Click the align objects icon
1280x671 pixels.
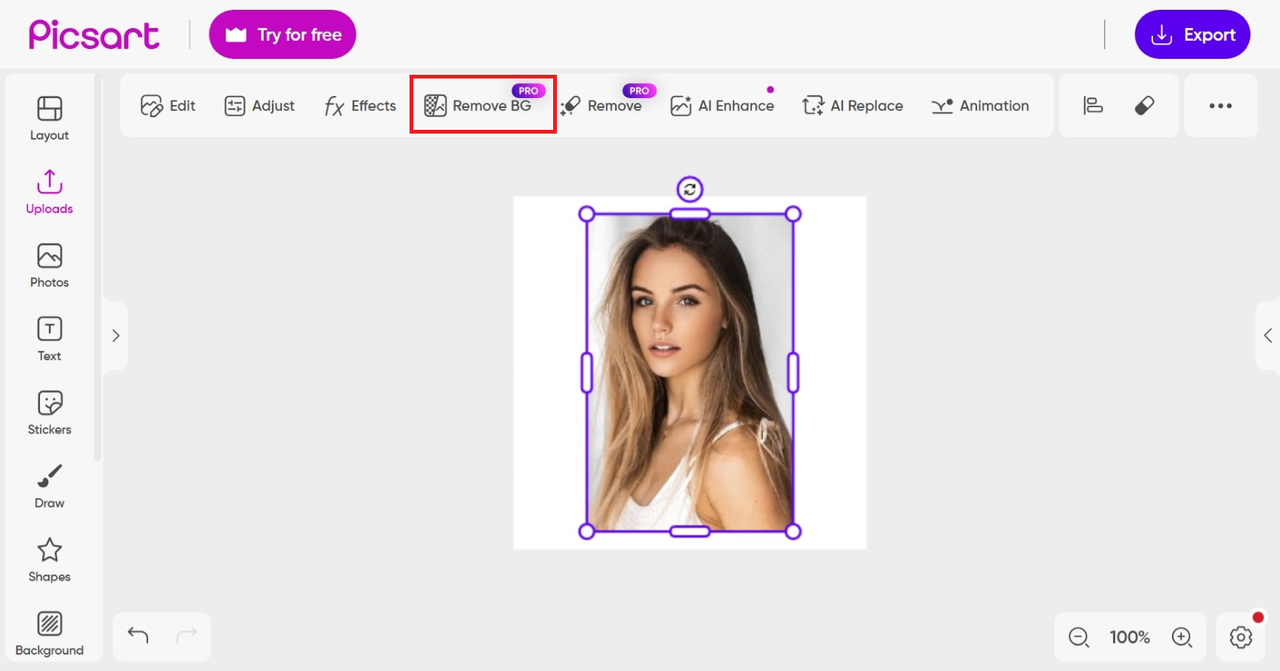[1093, 105]
